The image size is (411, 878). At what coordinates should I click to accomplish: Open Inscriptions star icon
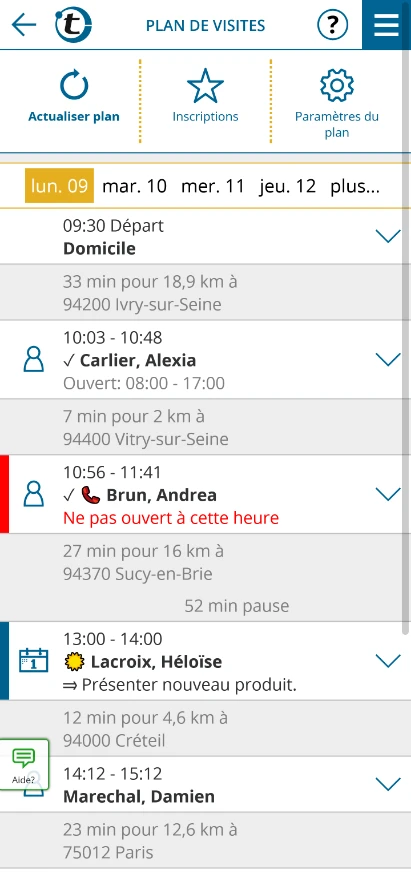click(205, 86)
